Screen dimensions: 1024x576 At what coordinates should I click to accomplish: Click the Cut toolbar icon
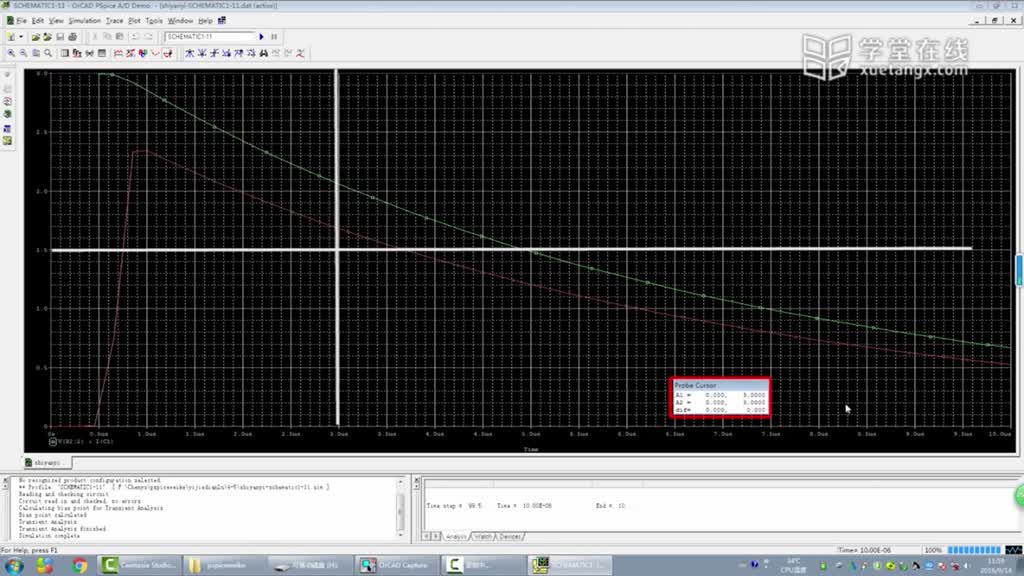click(x=95, y=37)
